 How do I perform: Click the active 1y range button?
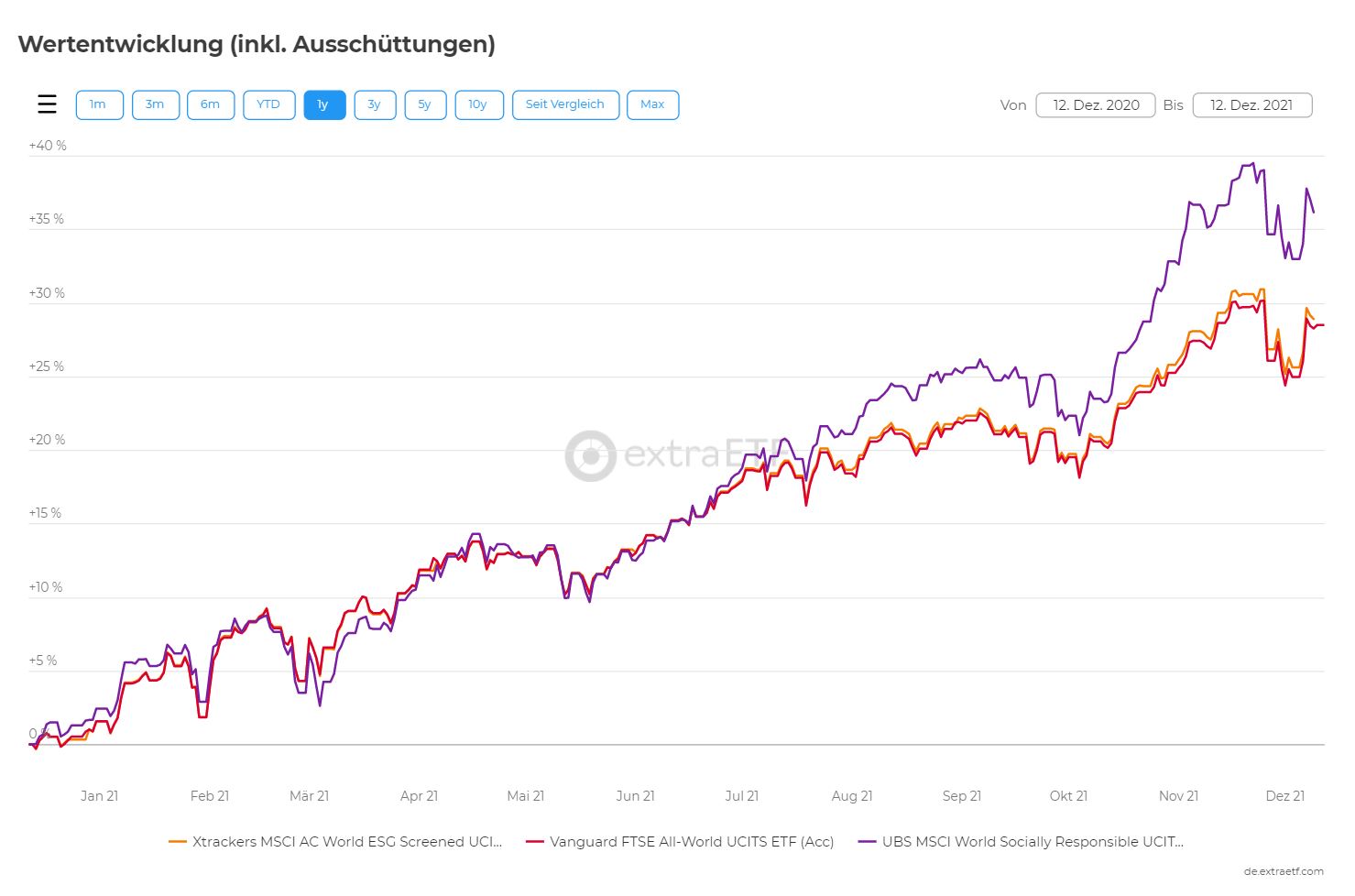[324, 104]
